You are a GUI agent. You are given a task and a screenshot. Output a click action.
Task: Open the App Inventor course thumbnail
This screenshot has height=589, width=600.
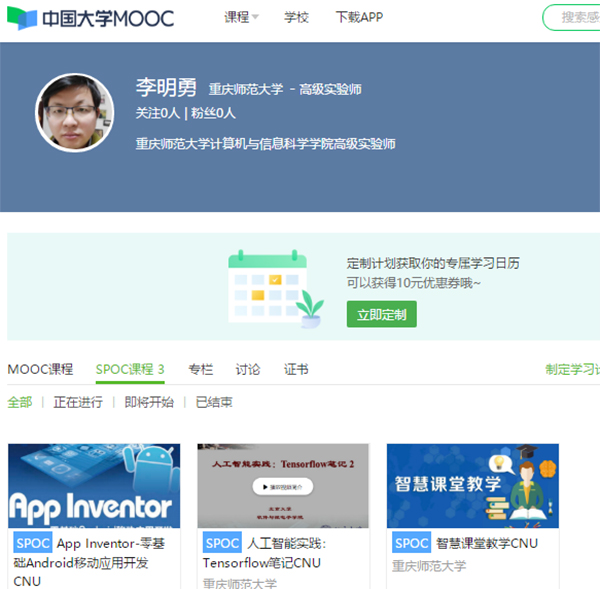point(94,485)
